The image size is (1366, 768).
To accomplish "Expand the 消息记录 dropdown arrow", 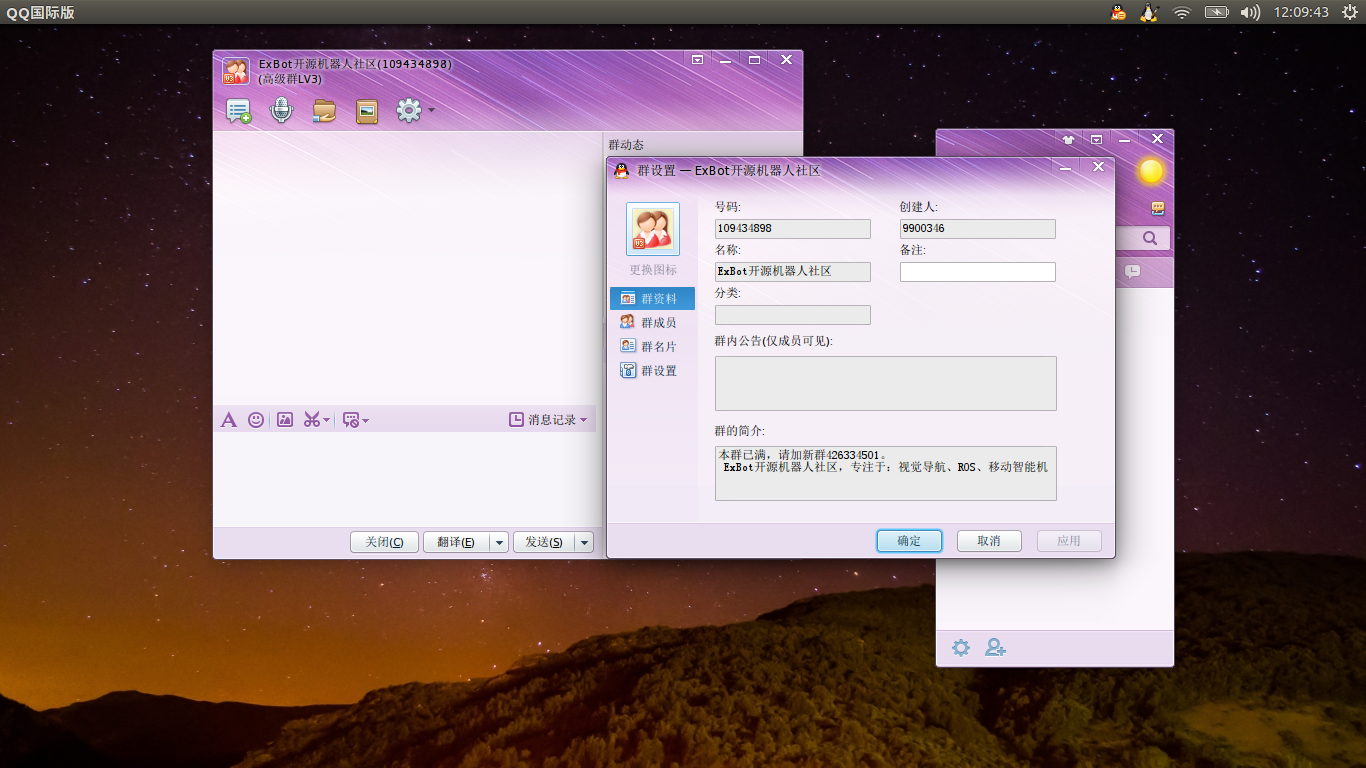I will click(584, 420).
